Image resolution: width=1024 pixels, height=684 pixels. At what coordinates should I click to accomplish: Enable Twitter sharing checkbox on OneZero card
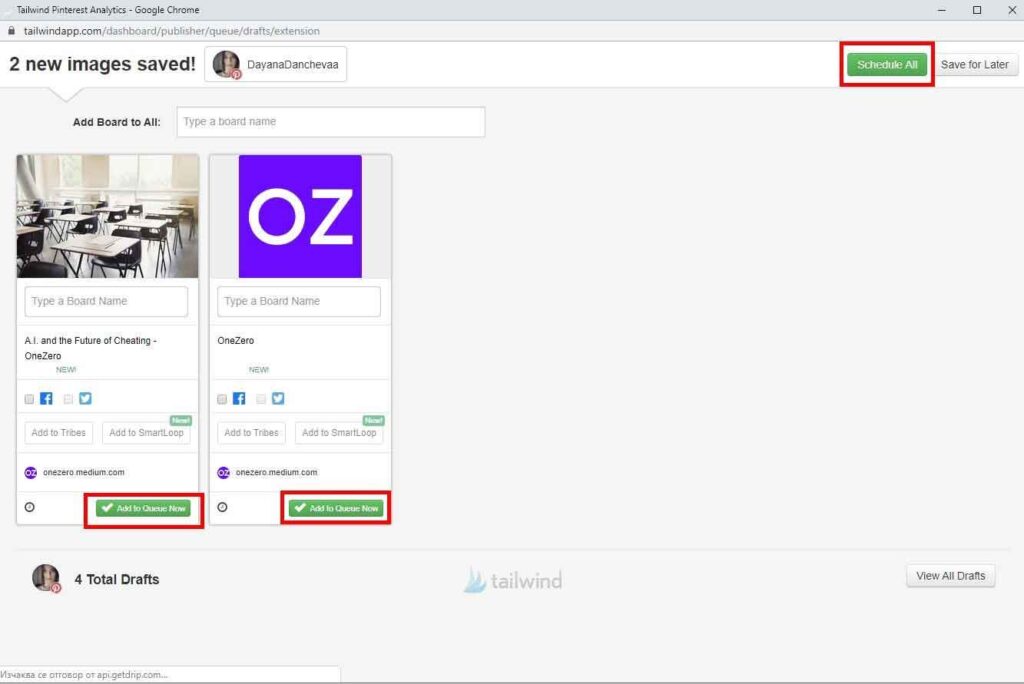click(x=261, y=399)
